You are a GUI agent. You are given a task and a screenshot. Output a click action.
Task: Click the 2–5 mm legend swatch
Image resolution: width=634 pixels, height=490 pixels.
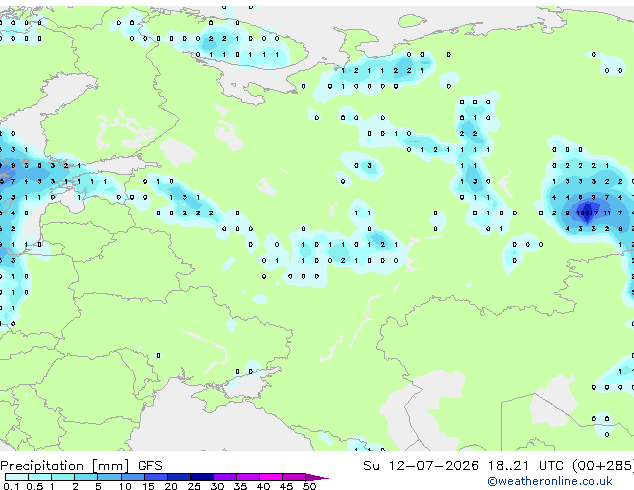click(x=86, y=477)
